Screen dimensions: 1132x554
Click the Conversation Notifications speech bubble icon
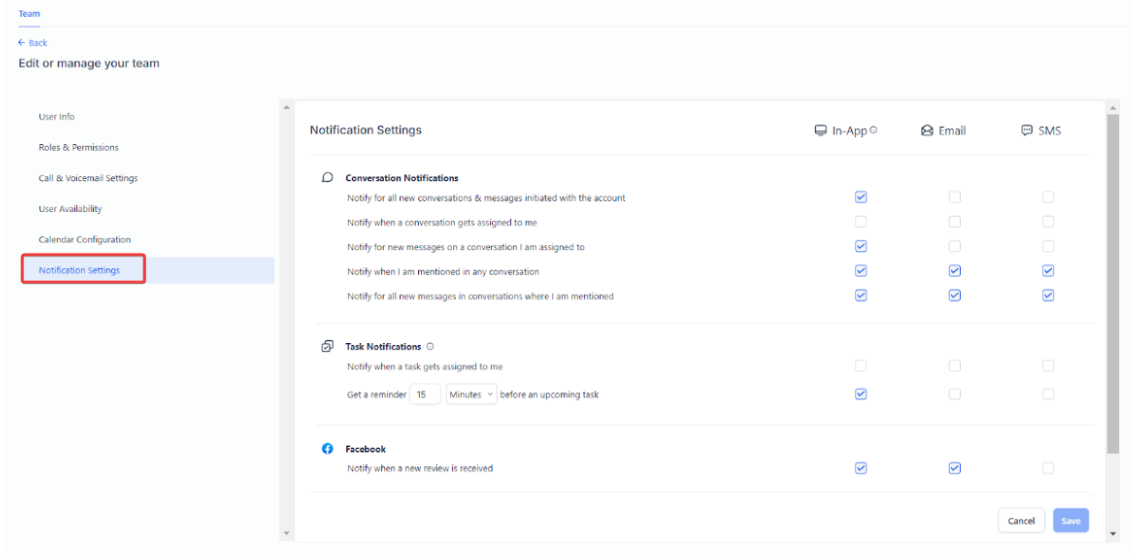tap(327, 177)
